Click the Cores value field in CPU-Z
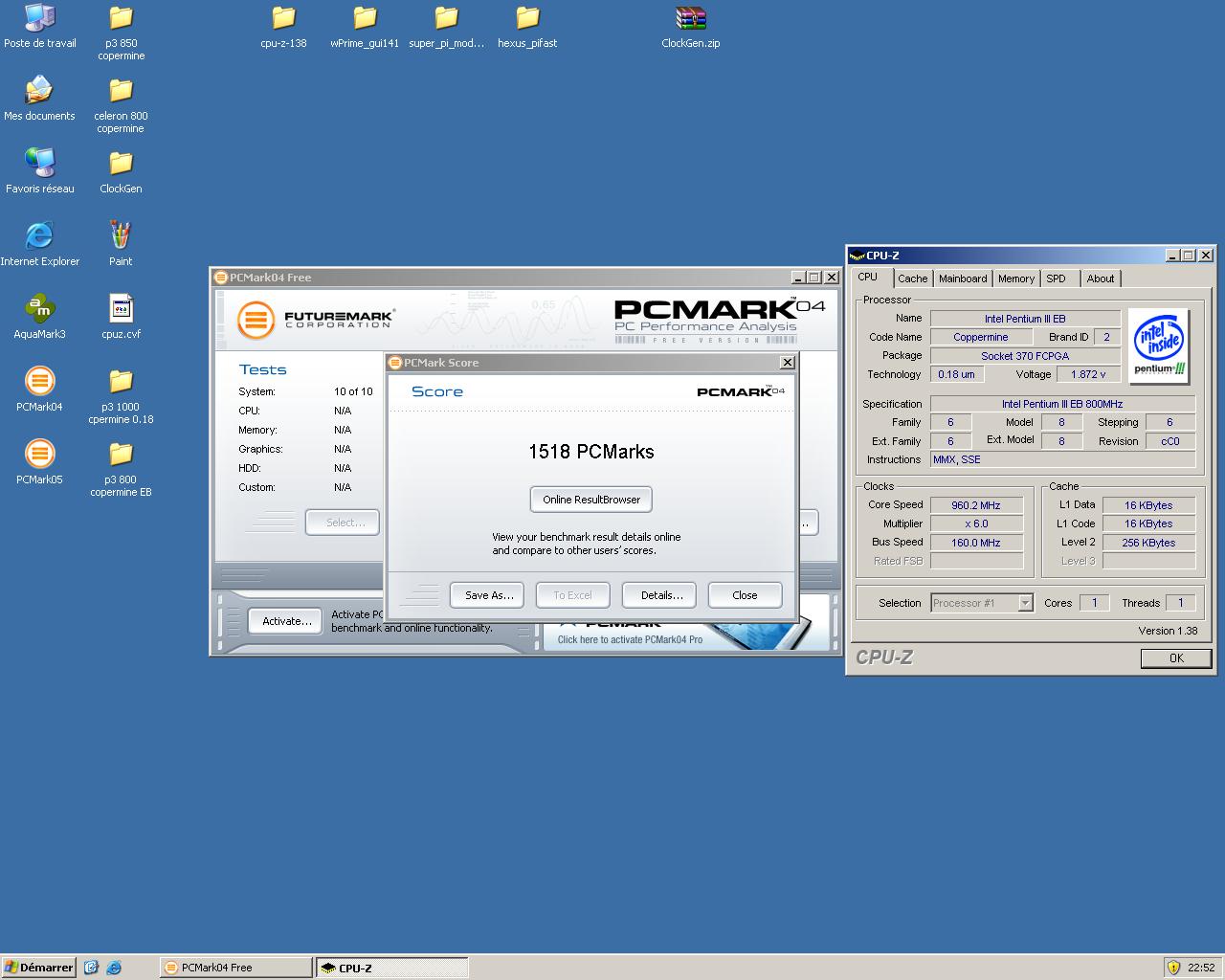The image size is (1225, 980). point(1094,603)
